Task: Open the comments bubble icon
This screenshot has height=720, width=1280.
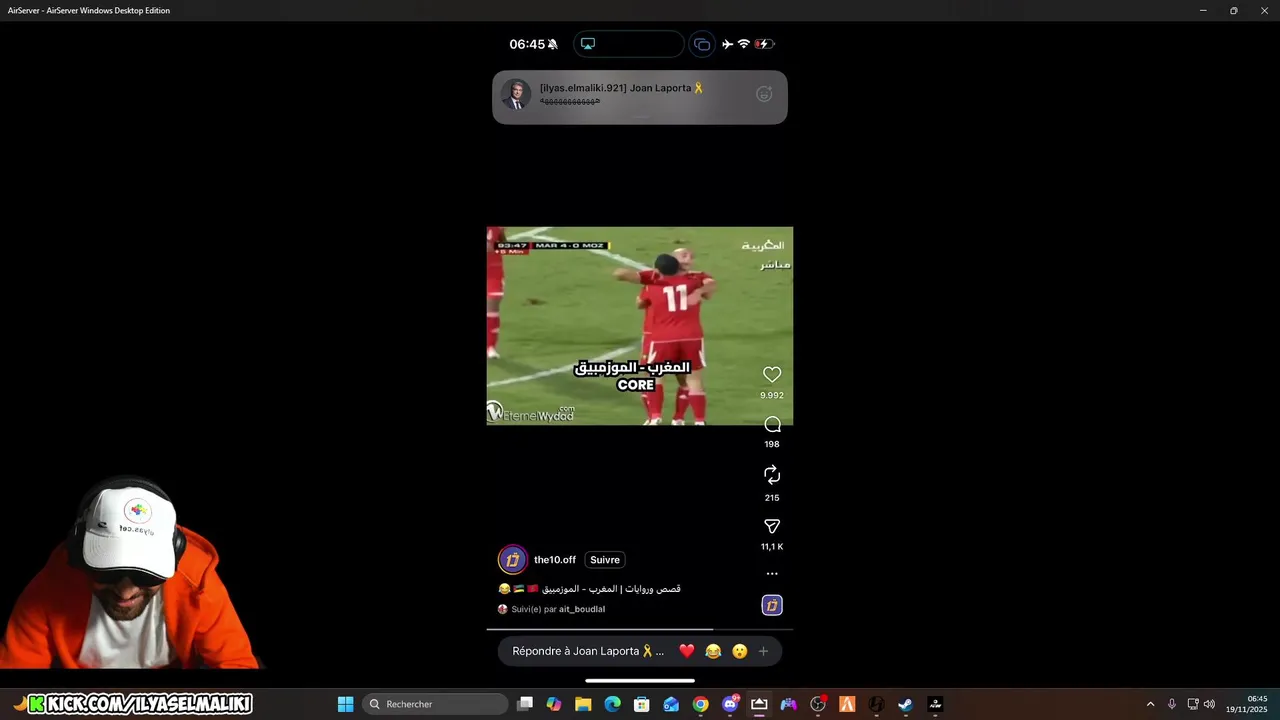Action: (x=772, y=425)
